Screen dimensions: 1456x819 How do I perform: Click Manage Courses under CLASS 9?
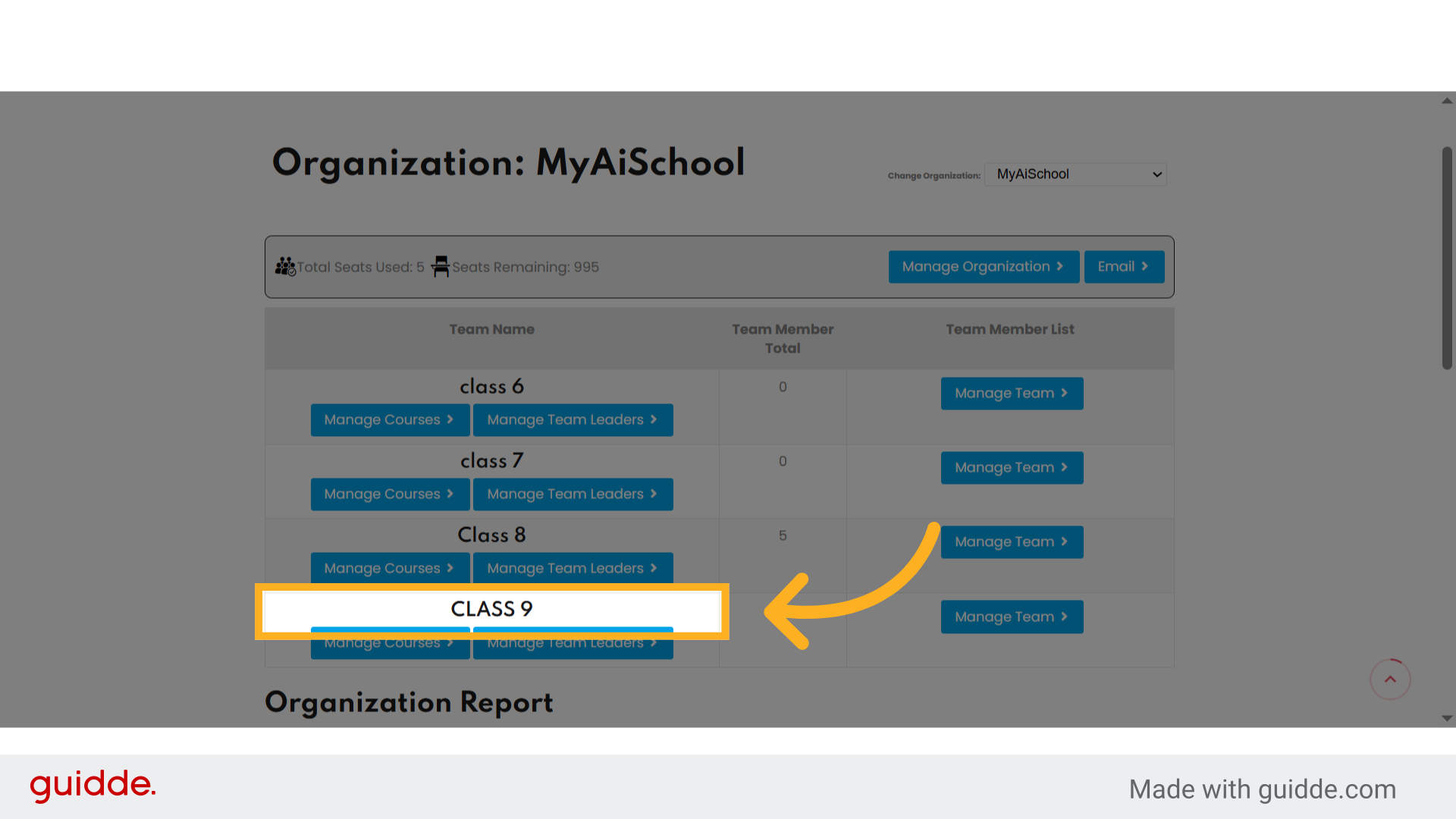390,642
